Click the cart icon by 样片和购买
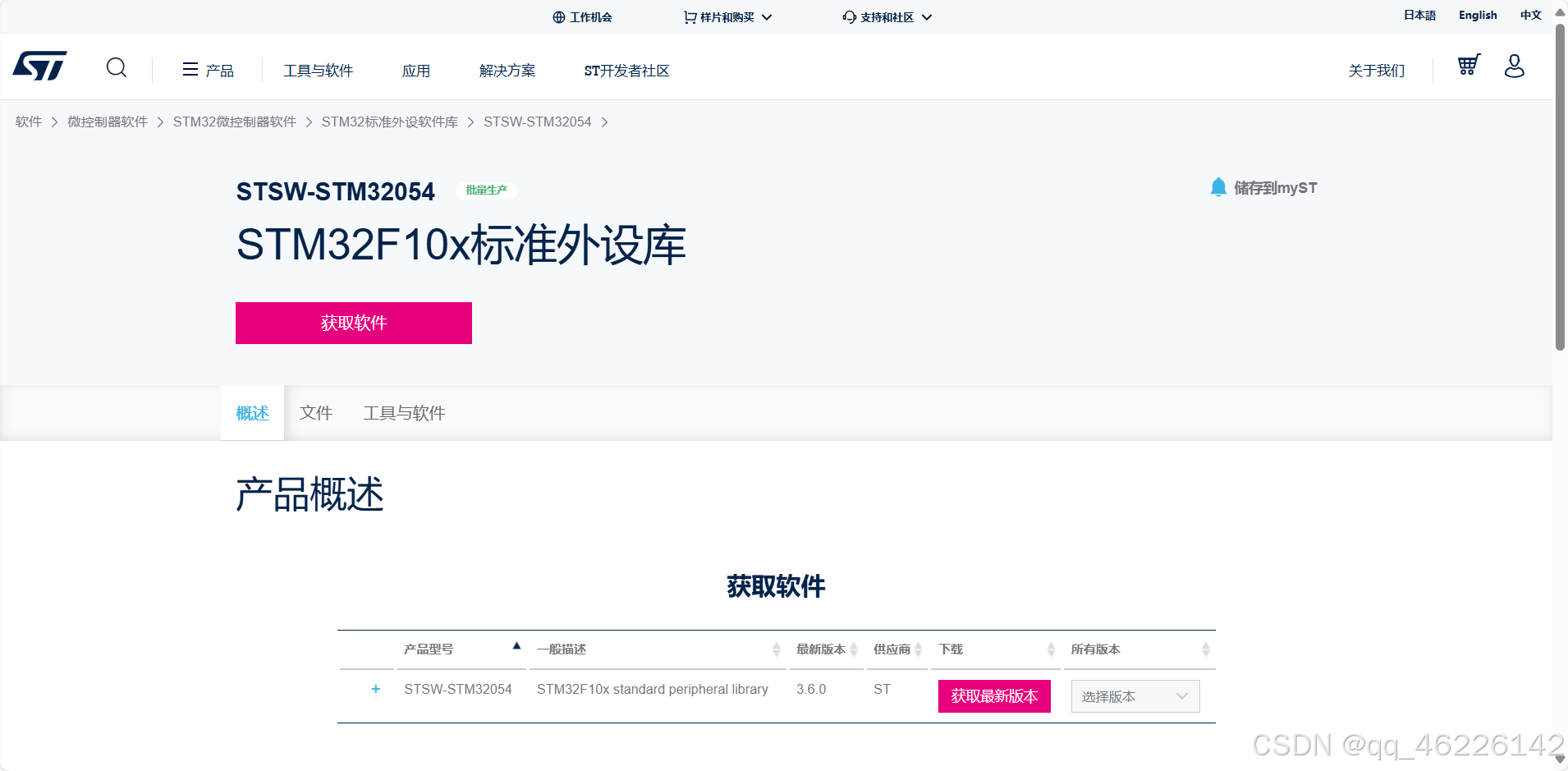This screenshot has height=771, width=1568. [x=690, y=17]
